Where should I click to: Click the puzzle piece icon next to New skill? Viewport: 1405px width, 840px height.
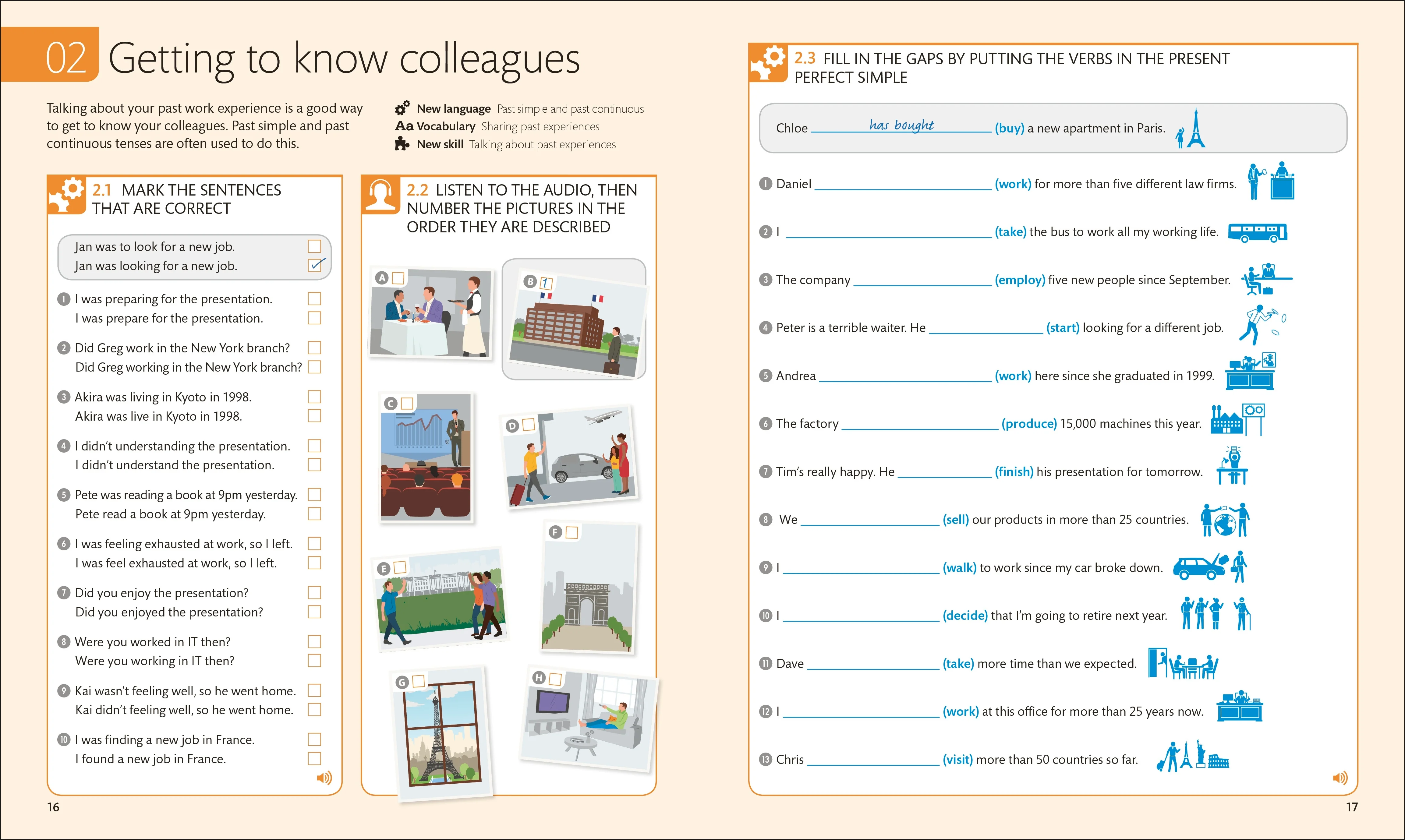402,144
